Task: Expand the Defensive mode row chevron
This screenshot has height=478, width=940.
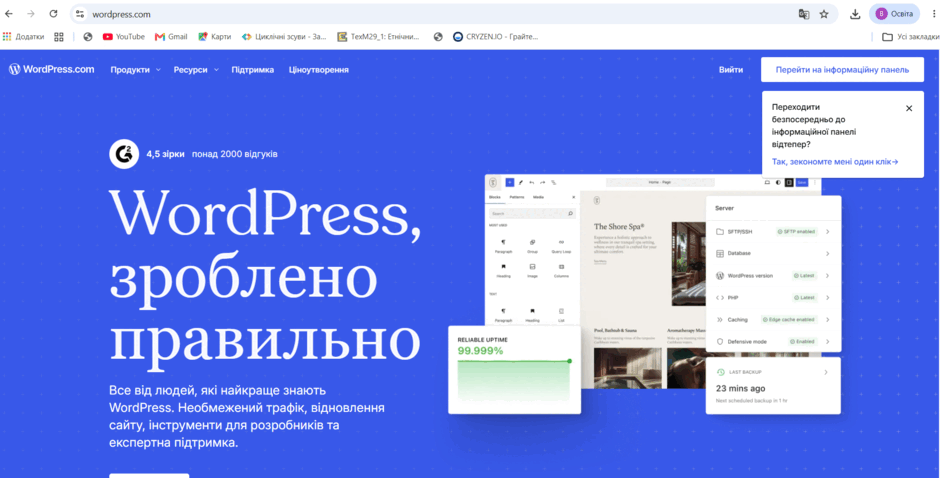Action: (827, 341)
